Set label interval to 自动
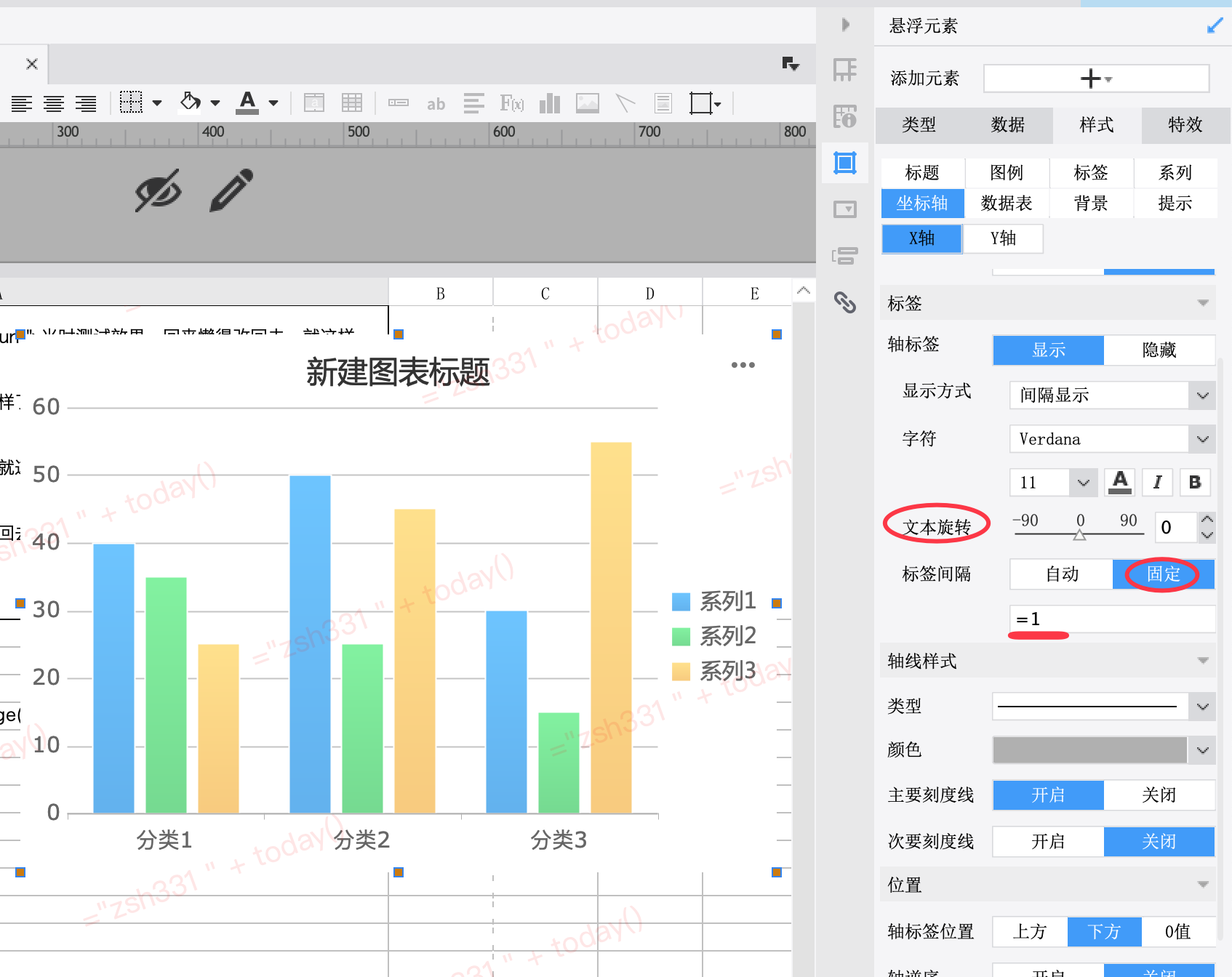The height and width of the screenshot is (977, 1232). point(1062,574)
